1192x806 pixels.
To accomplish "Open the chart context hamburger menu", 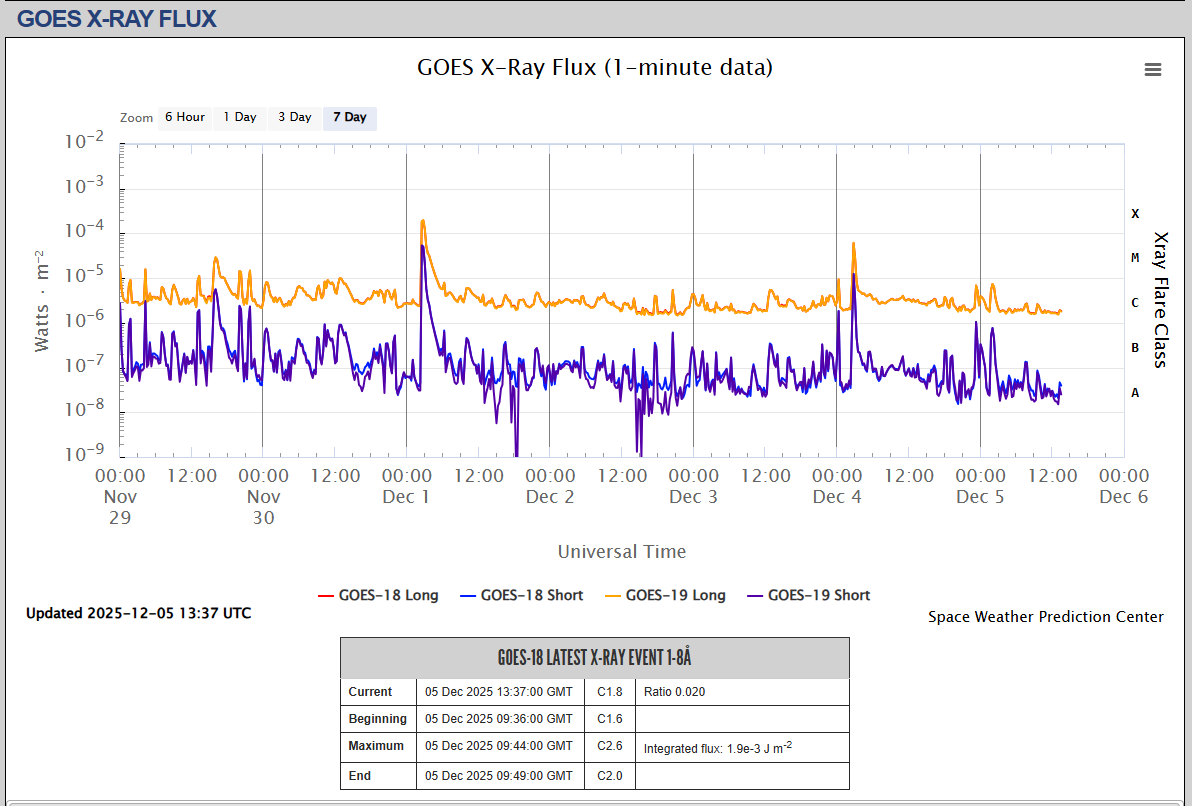I will pos(1153,69).
